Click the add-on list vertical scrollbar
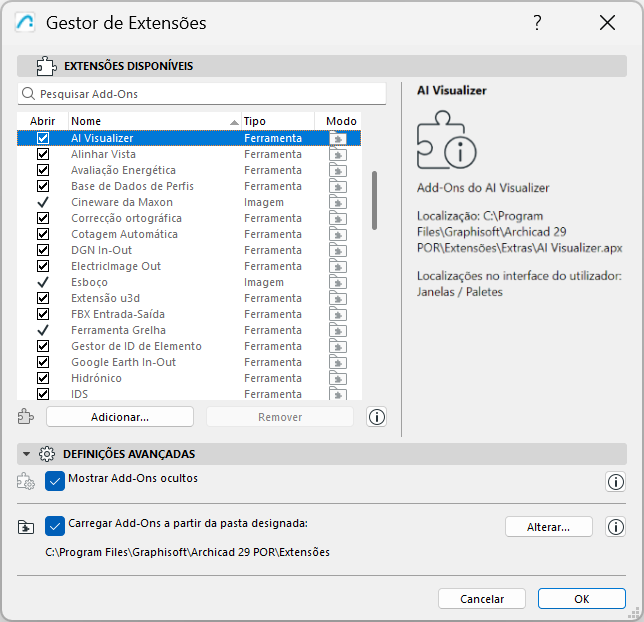644x622 pixels. pyautogui.click(x=374, y=200)
